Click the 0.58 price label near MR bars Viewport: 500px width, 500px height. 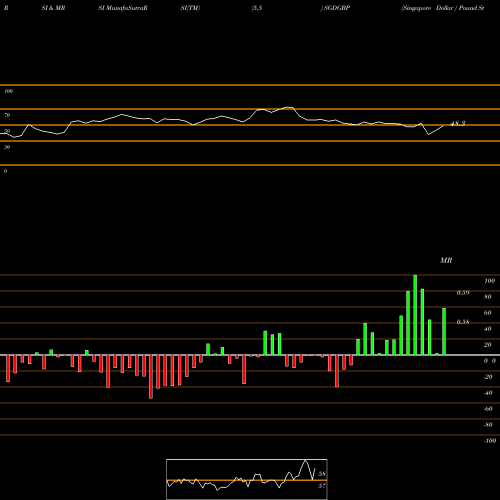tap(463, 322)
